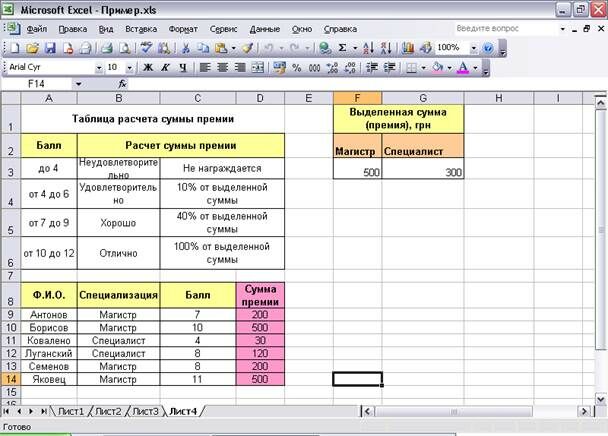This screenshot has width=608, height=436.
Task: Open the 100% zoom dropdown
Action: [473, 48]
